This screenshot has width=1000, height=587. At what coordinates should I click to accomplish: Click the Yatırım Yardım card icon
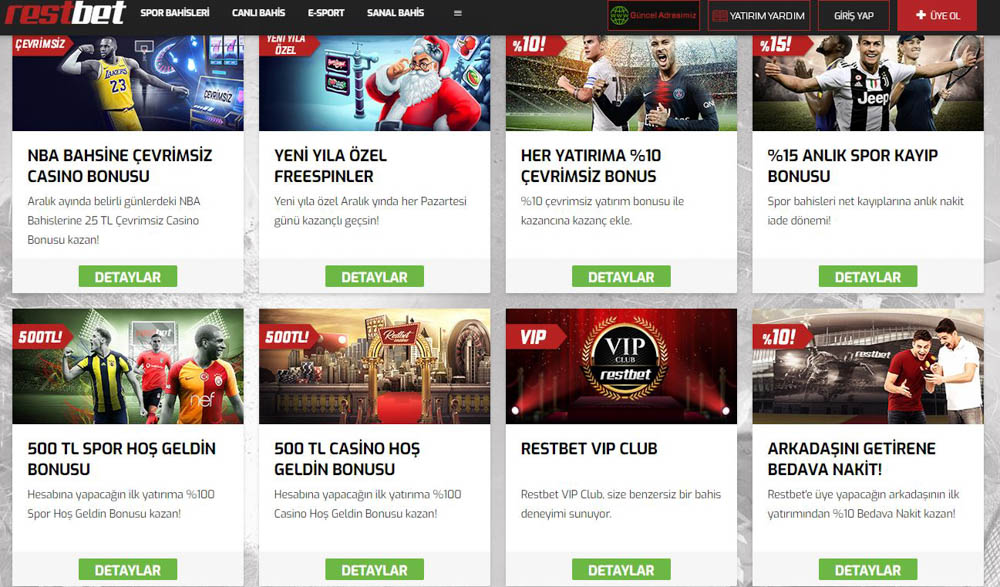tap(719, 16)
